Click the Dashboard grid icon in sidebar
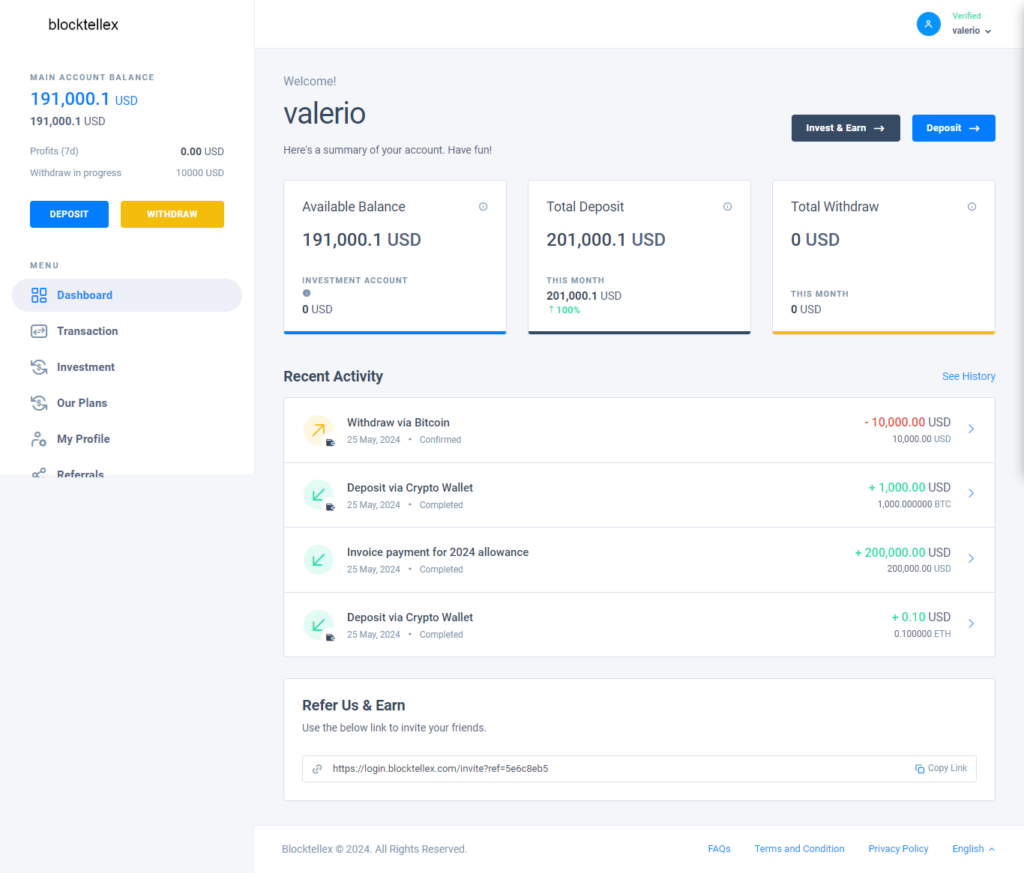The width and height of the screenshot is (1024, 873). tap(39, 295)
